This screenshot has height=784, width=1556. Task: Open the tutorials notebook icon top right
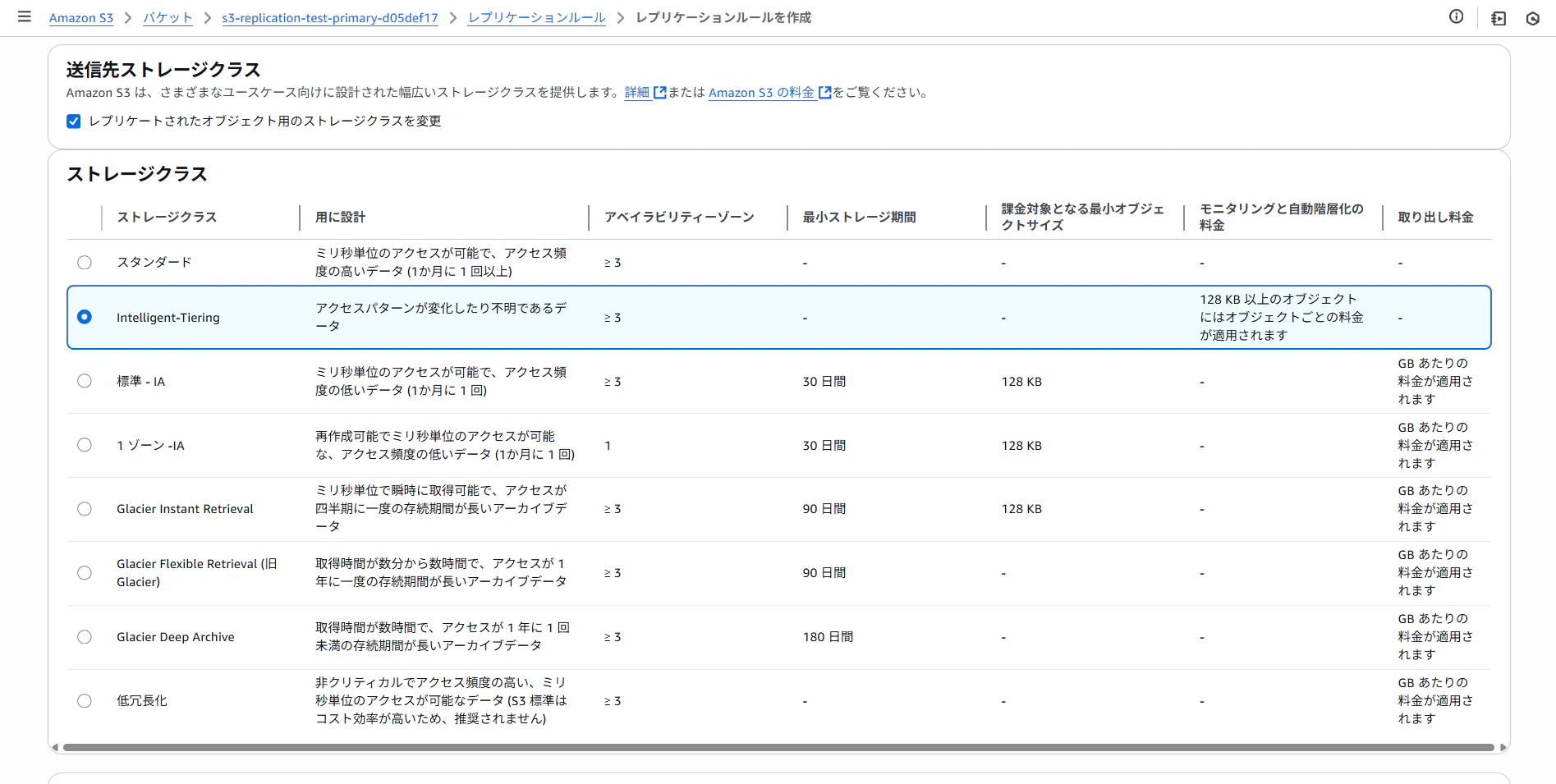pos(1498,18)
